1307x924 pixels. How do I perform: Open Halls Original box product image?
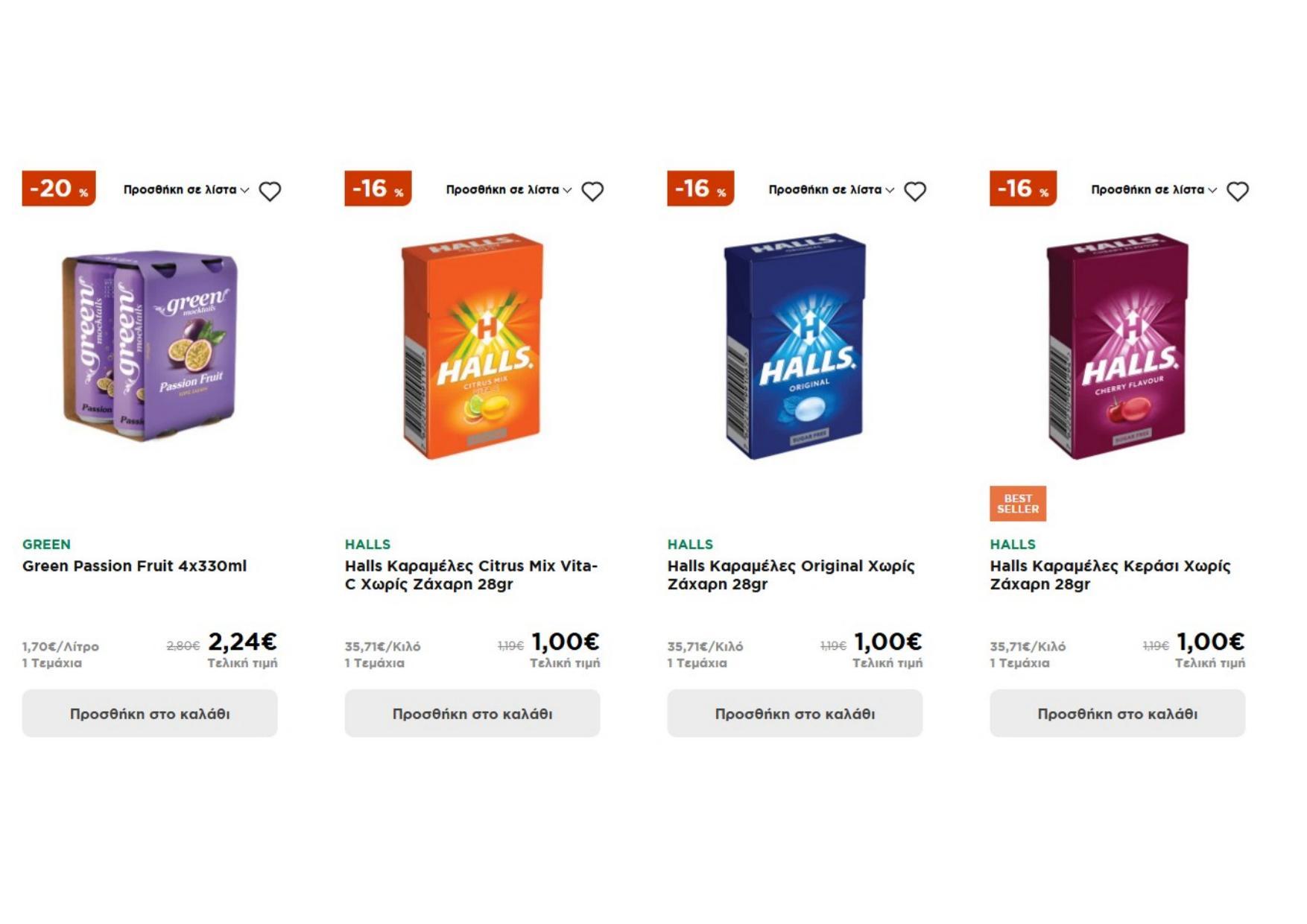pos(795,346)
